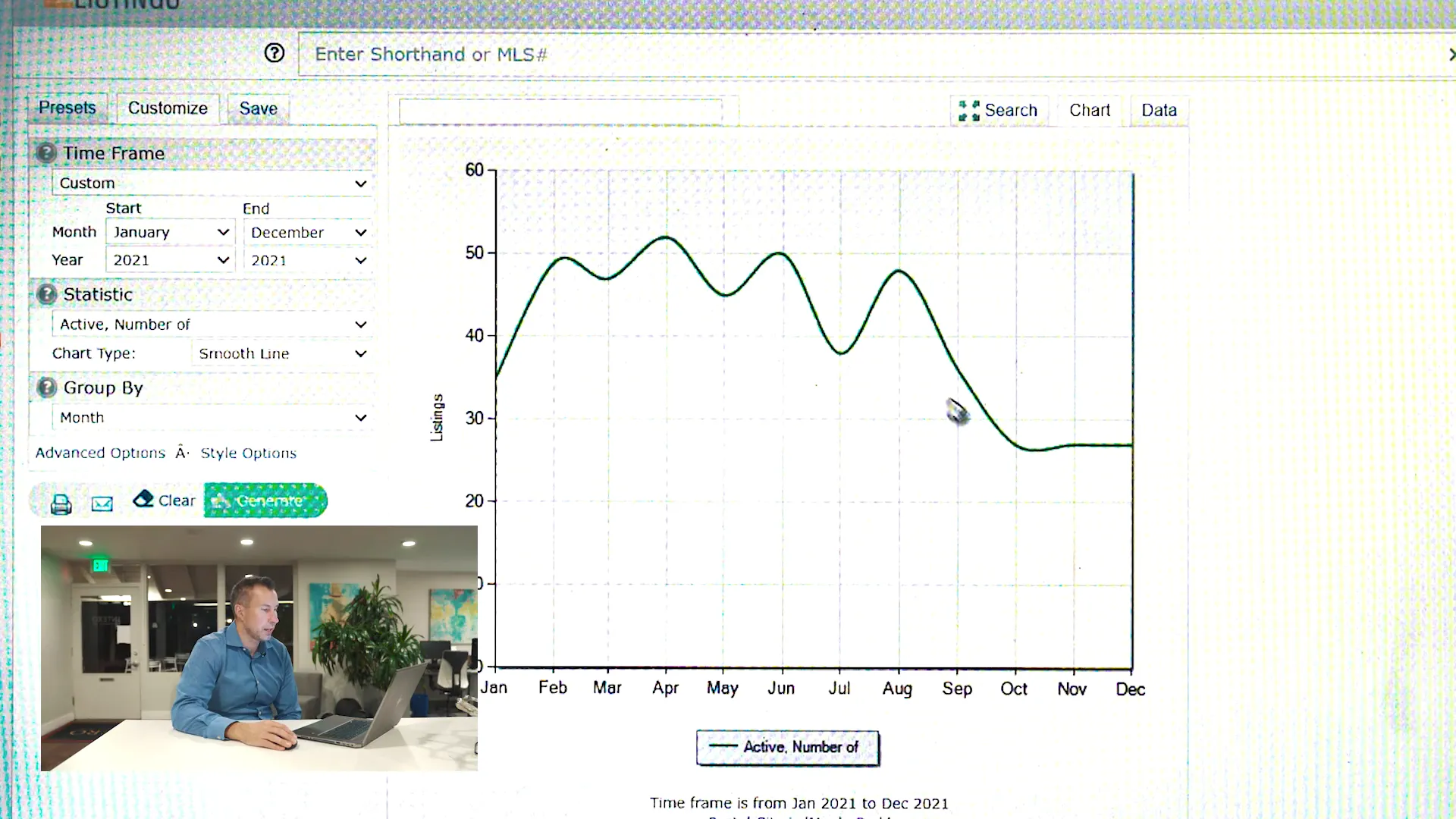Click the Sep label on the x-axis

point(957,689)
